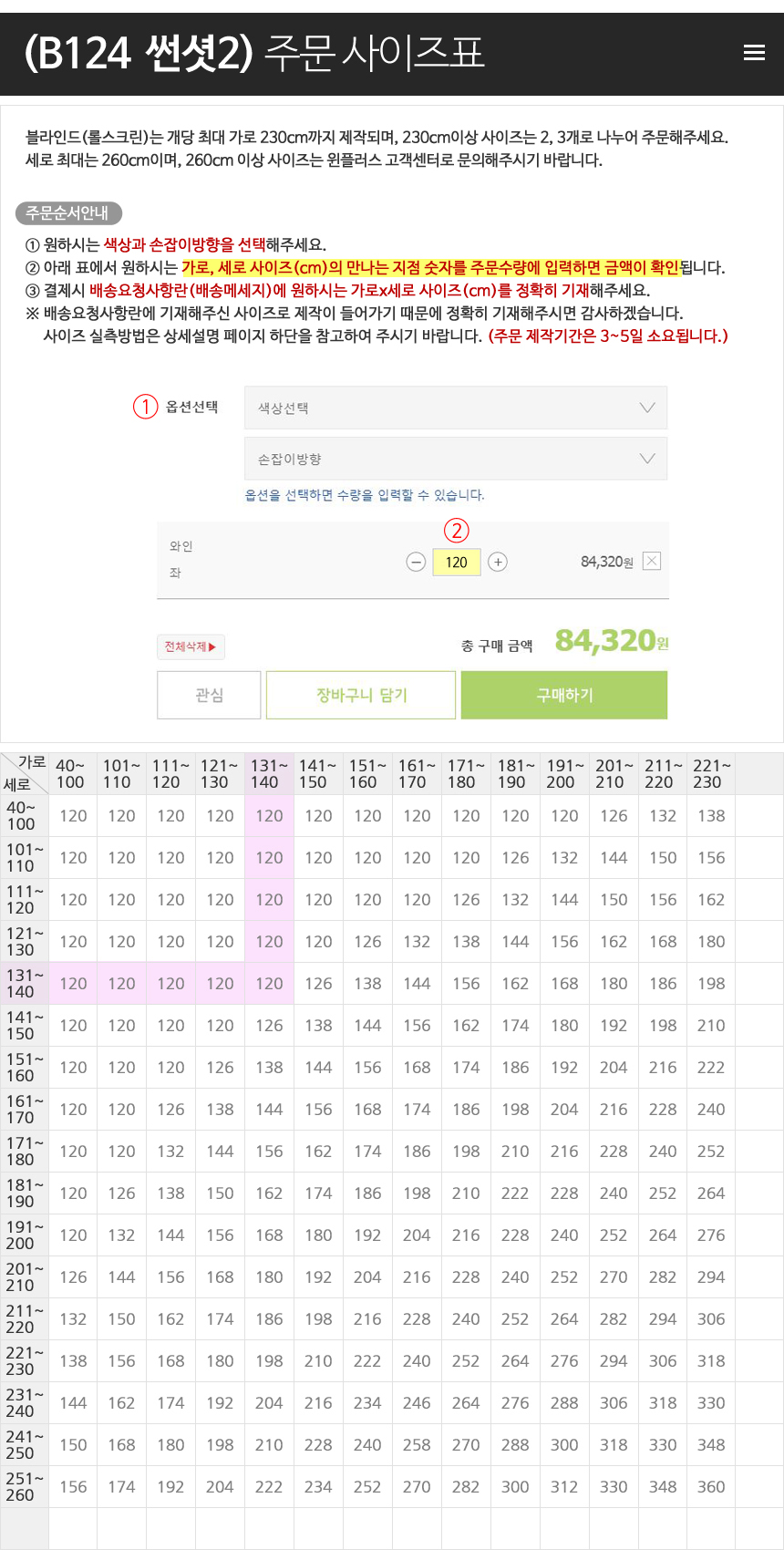
Task: Remove the item using the X icon
Action: tap(652, 561)
